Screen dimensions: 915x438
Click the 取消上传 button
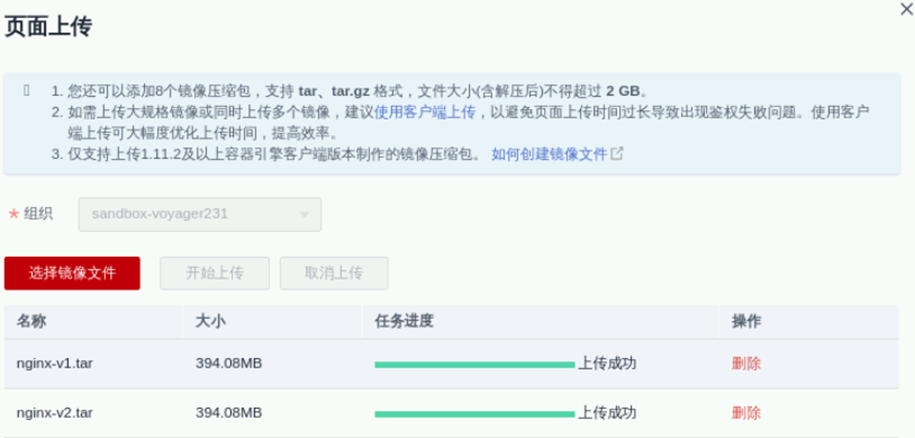334,272
